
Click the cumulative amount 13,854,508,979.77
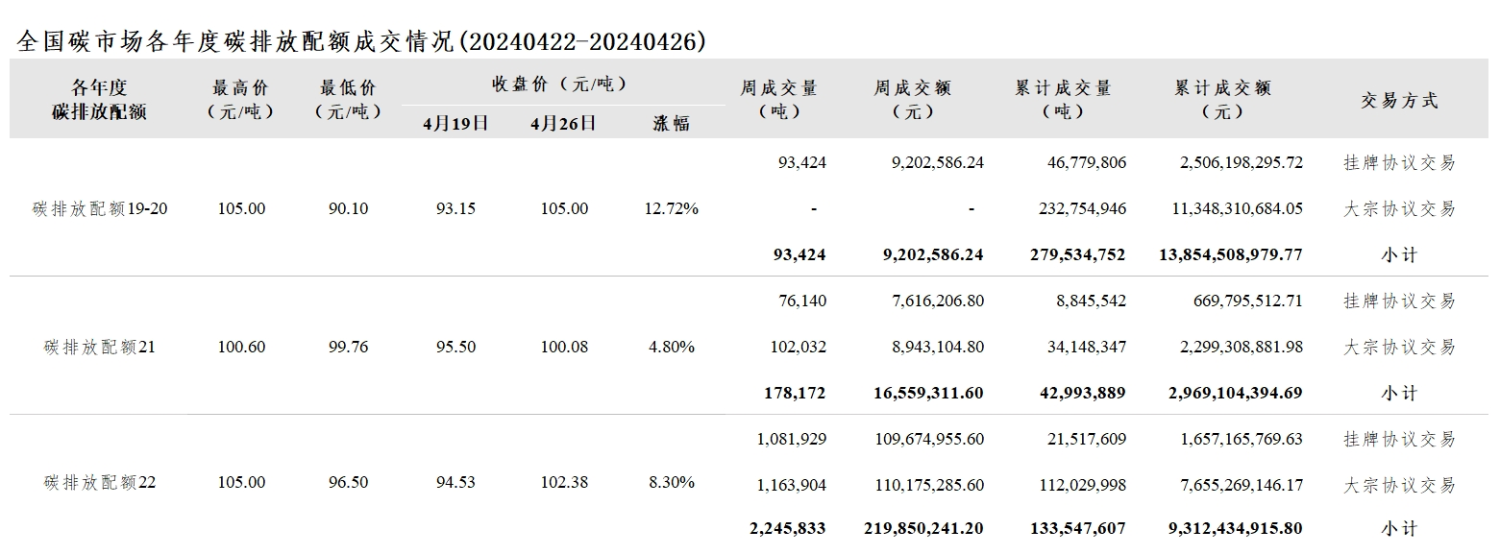[x=1231, y=254]
